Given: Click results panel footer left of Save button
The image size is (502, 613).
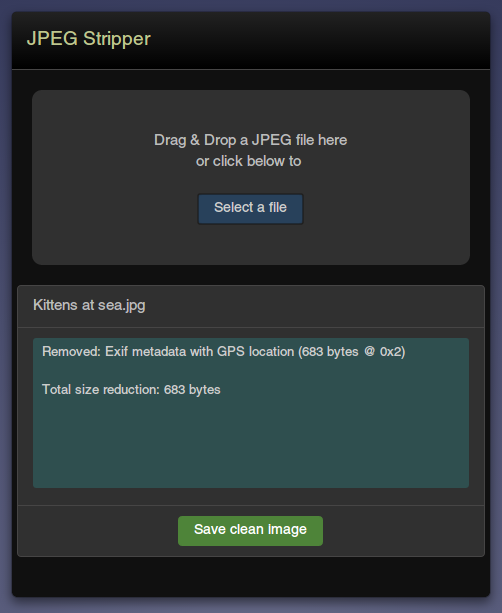Looking at the screenshot, I should coord(98,531).
